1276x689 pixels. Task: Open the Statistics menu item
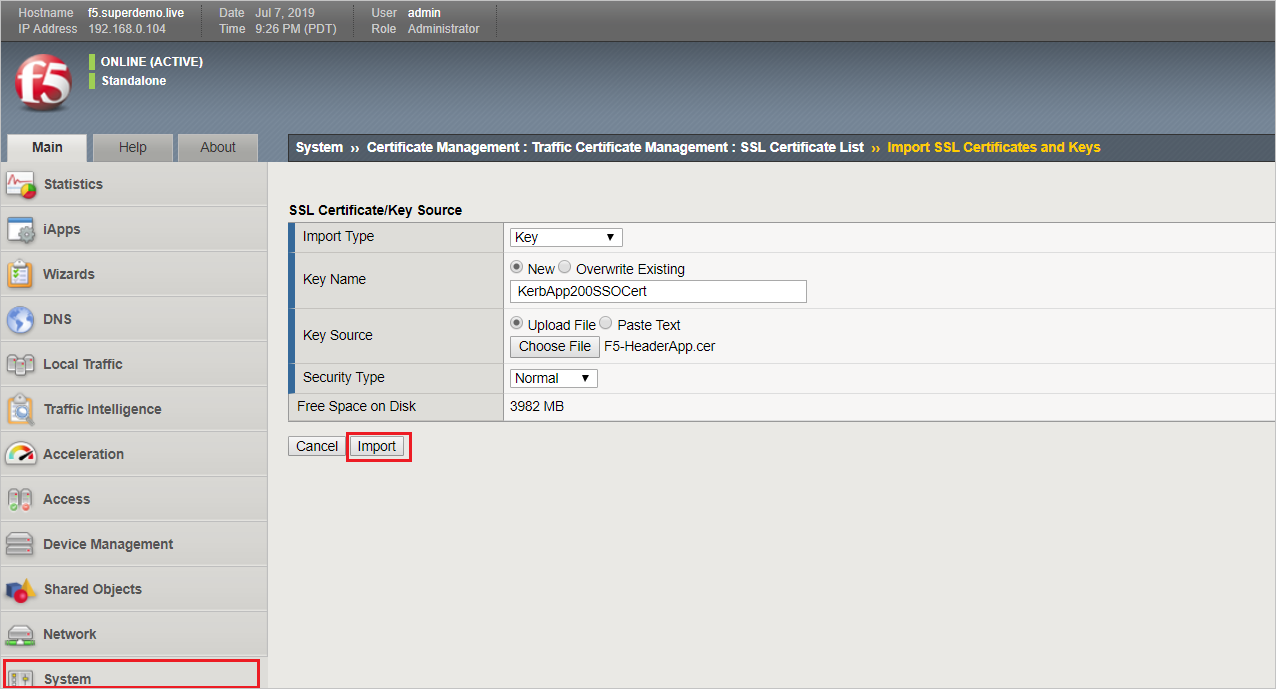pyautogui.click(x=134, y=184)
